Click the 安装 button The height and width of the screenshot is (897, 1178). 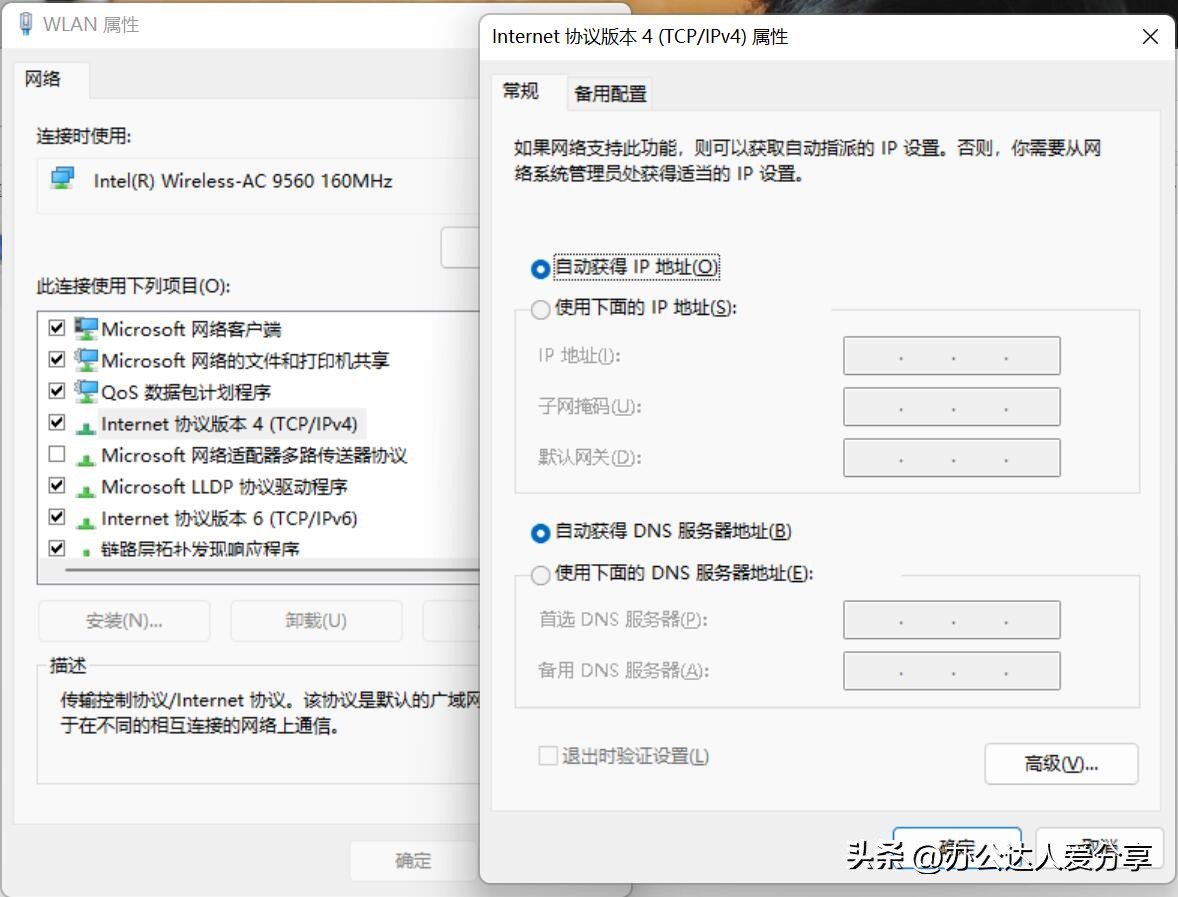(123, 620)
